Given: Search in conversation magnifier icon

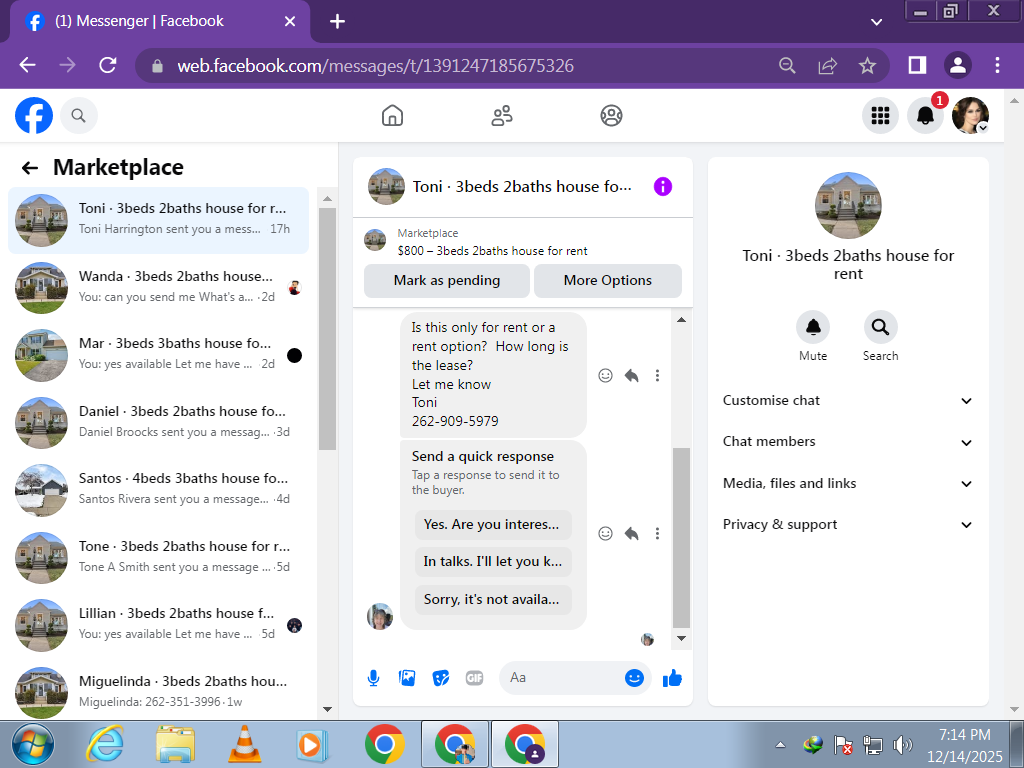Looking at the screenshot, I should [880, 327].
